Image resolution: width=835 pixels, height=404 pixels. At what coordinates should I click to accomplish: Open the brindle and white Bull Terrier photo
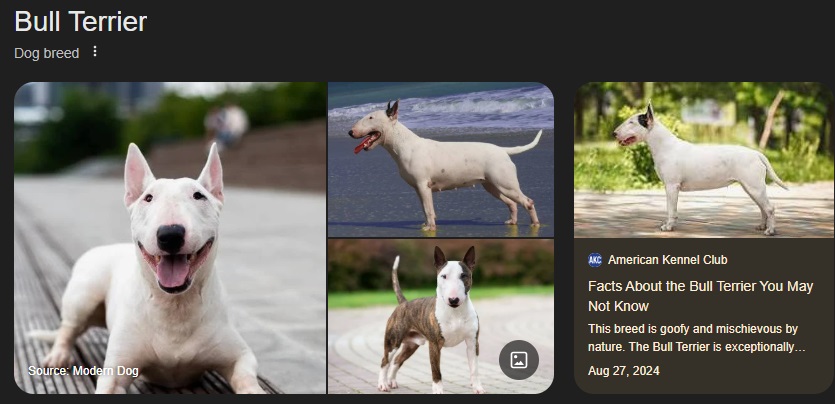(440, 316)
